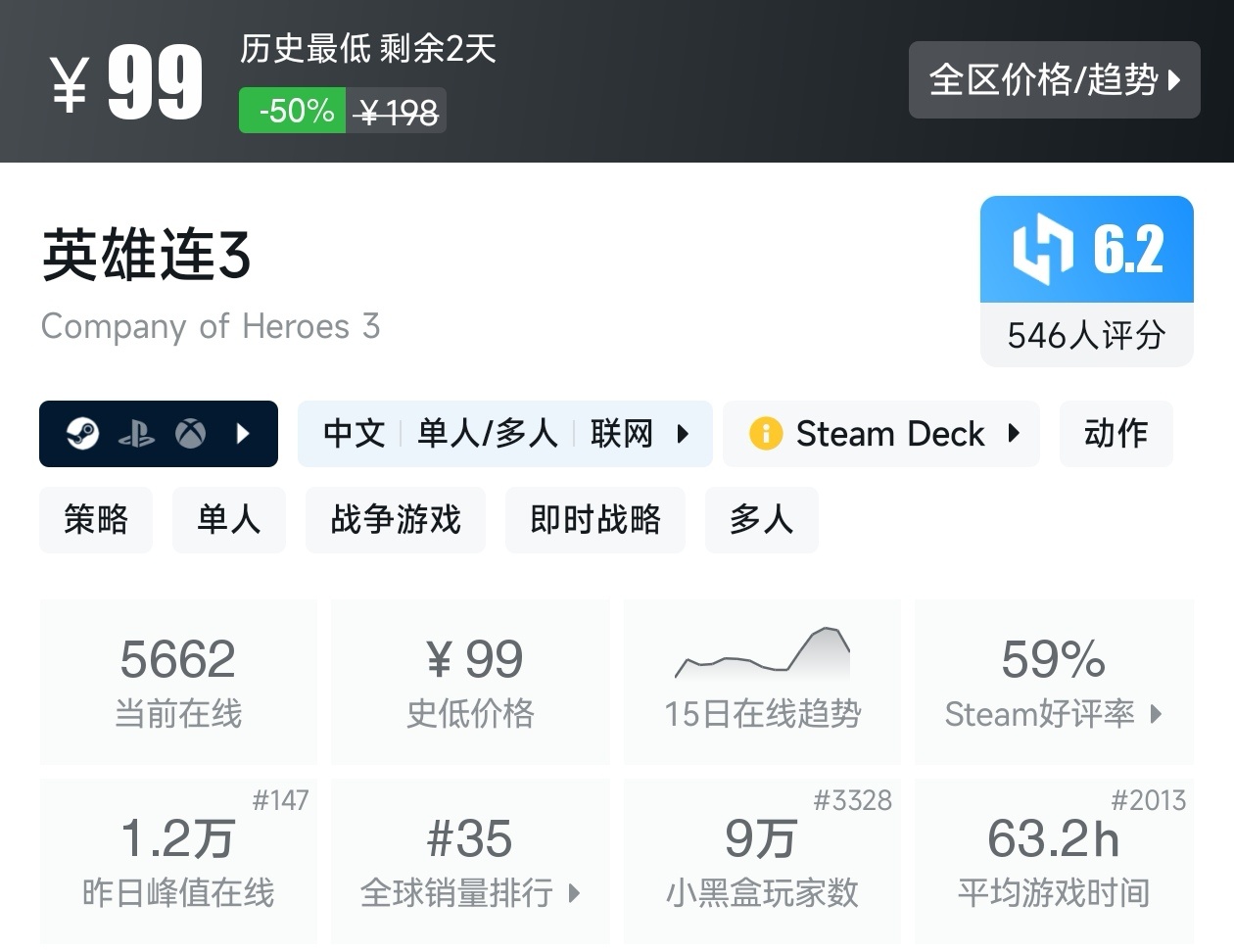Select the 动作 genre tag
The width and height of the screenshot is (1234, 952).
coord(1115,433)
